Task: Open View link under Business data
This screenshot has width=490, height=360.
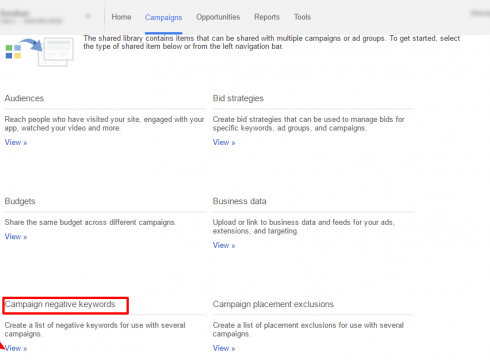Action: click(224, 245)
